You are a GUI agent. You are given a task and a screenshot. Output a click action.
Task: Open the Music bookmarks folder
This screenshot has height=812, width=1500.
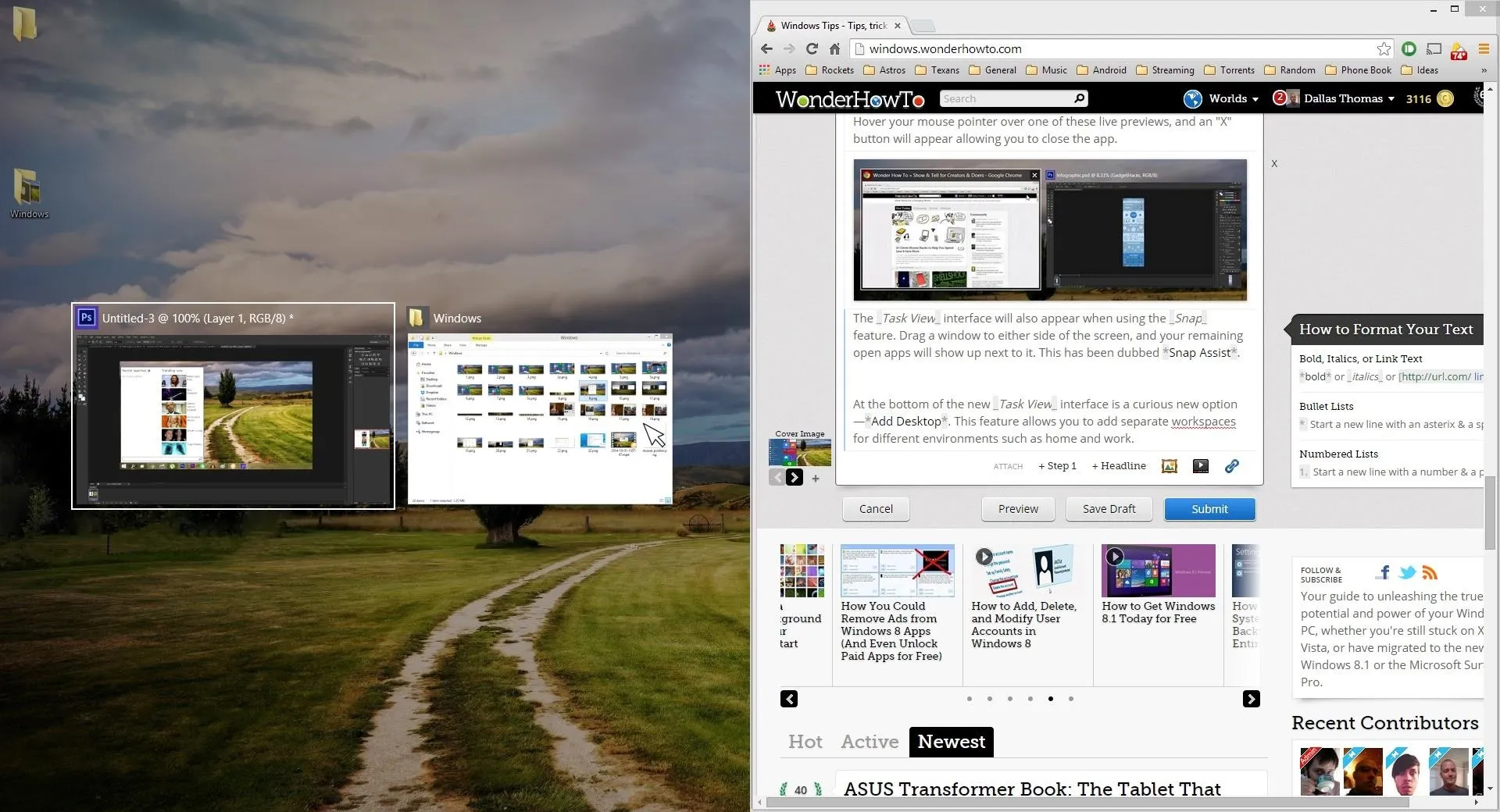pos(1046,69)
